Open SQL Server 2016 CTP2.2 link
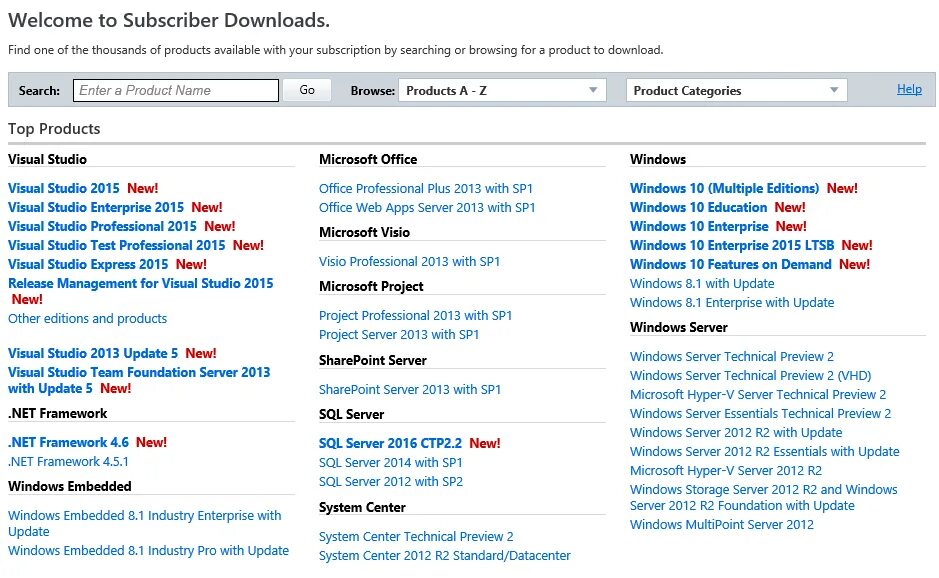The width and height of the screenshot is (939, 578). click(390, 444)
